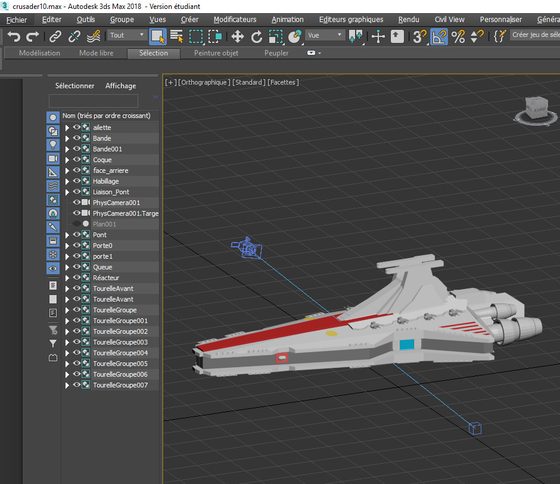Open the Affichage menu in scene explorer
This screenshot has width=560, height=484.
point(120,86)
